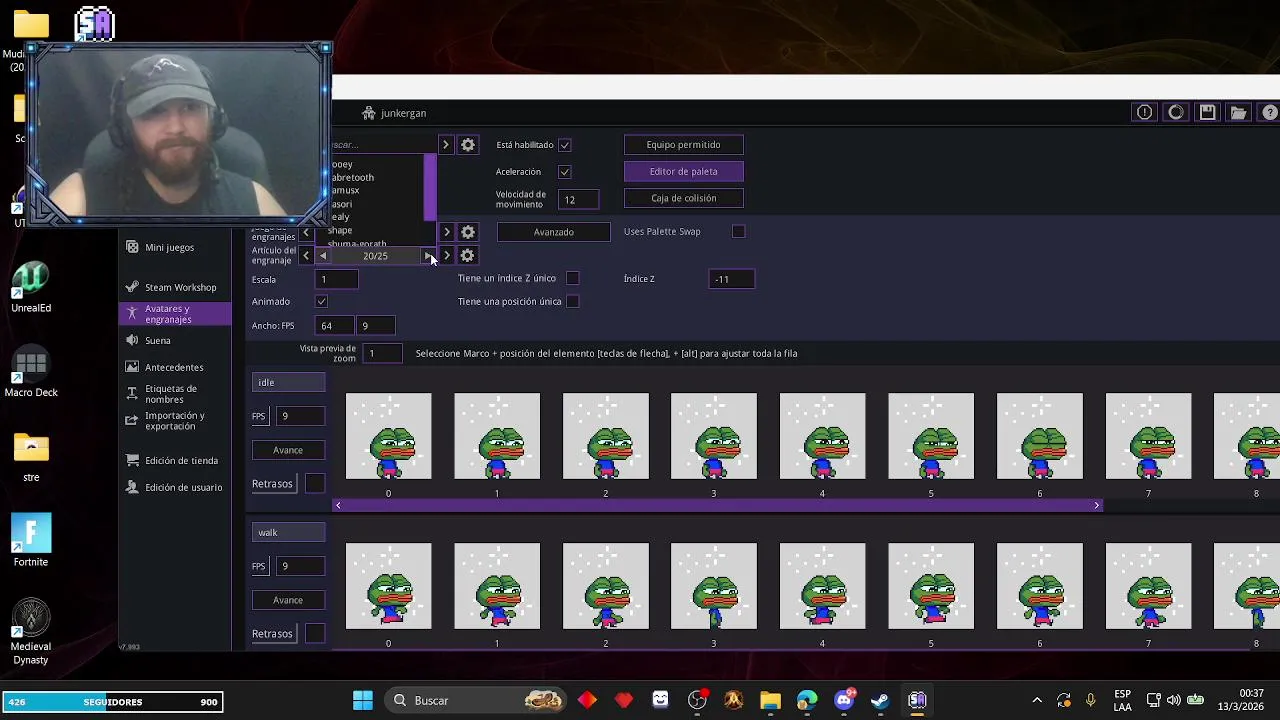
Task: Toggle the Está habilitado checkbox
Action: tap(564, 145)
